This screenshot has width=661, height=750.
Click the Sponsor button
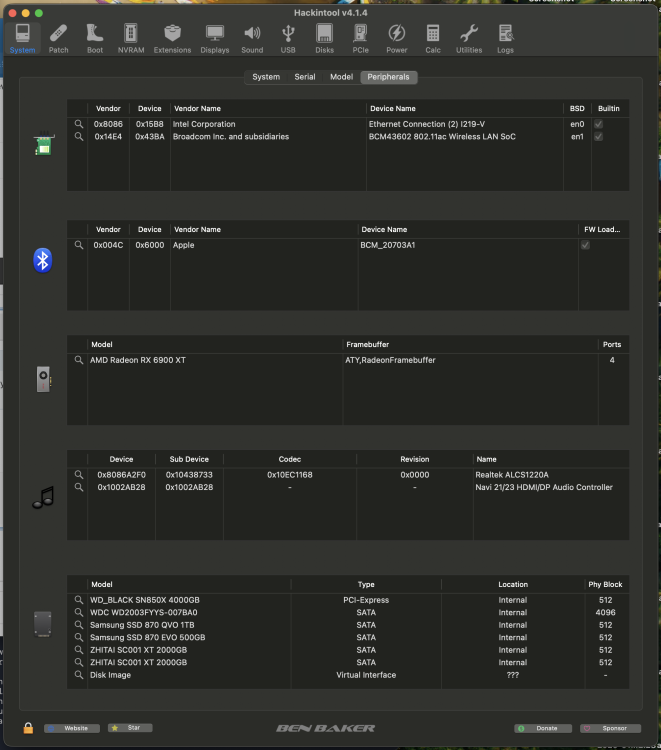coord(610,728)
